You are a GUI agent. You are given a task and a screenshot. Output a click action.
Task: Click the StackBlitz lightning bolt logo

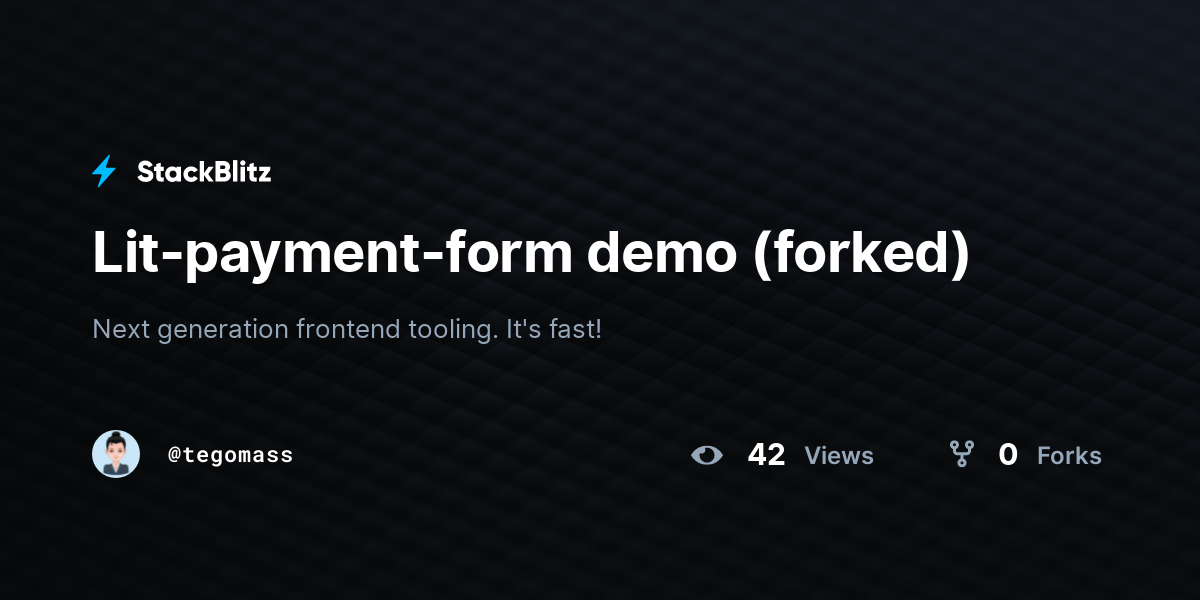(x=104, y=172)
